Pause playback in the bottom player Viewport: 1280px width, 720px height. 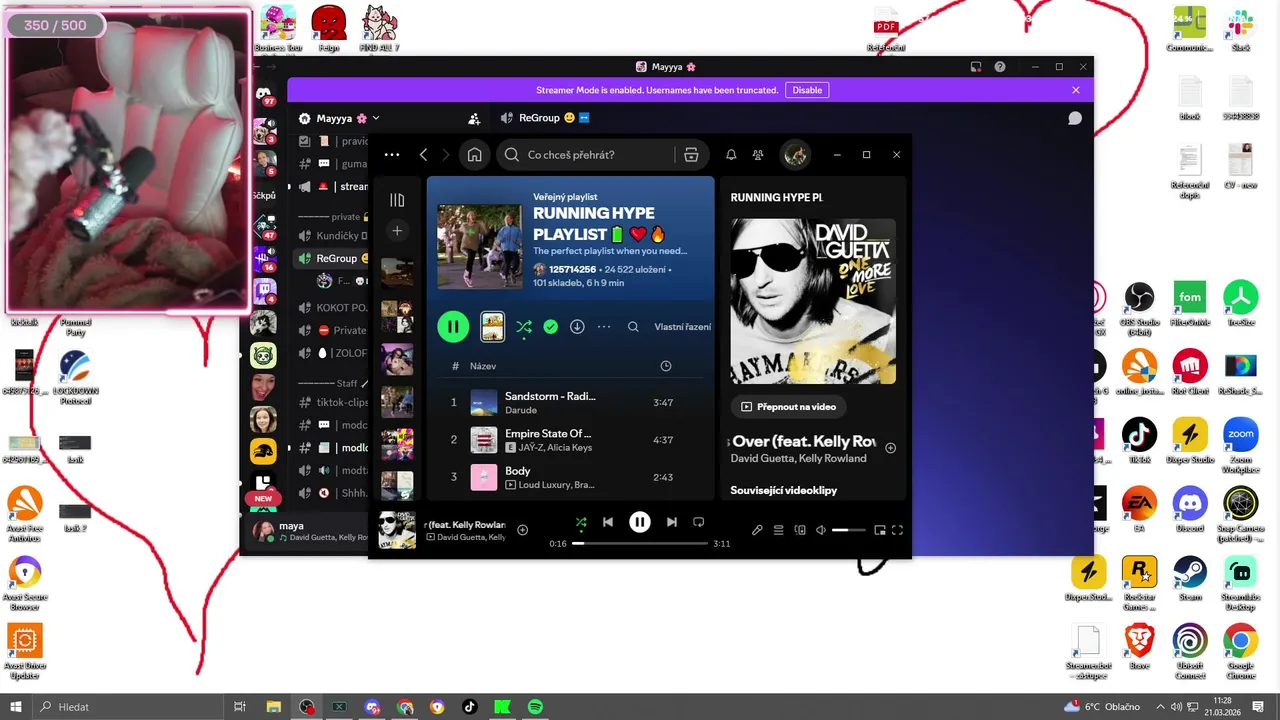pos(640,522)
